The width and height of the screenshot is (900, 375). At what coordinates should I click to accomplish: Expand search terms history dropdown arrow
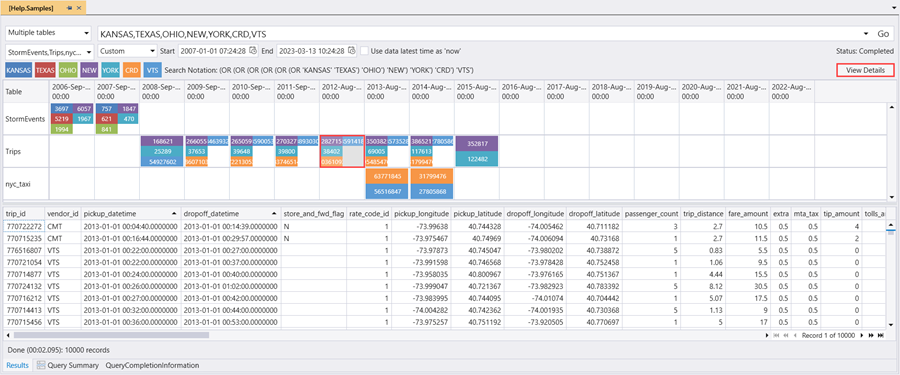click(866, 33)
